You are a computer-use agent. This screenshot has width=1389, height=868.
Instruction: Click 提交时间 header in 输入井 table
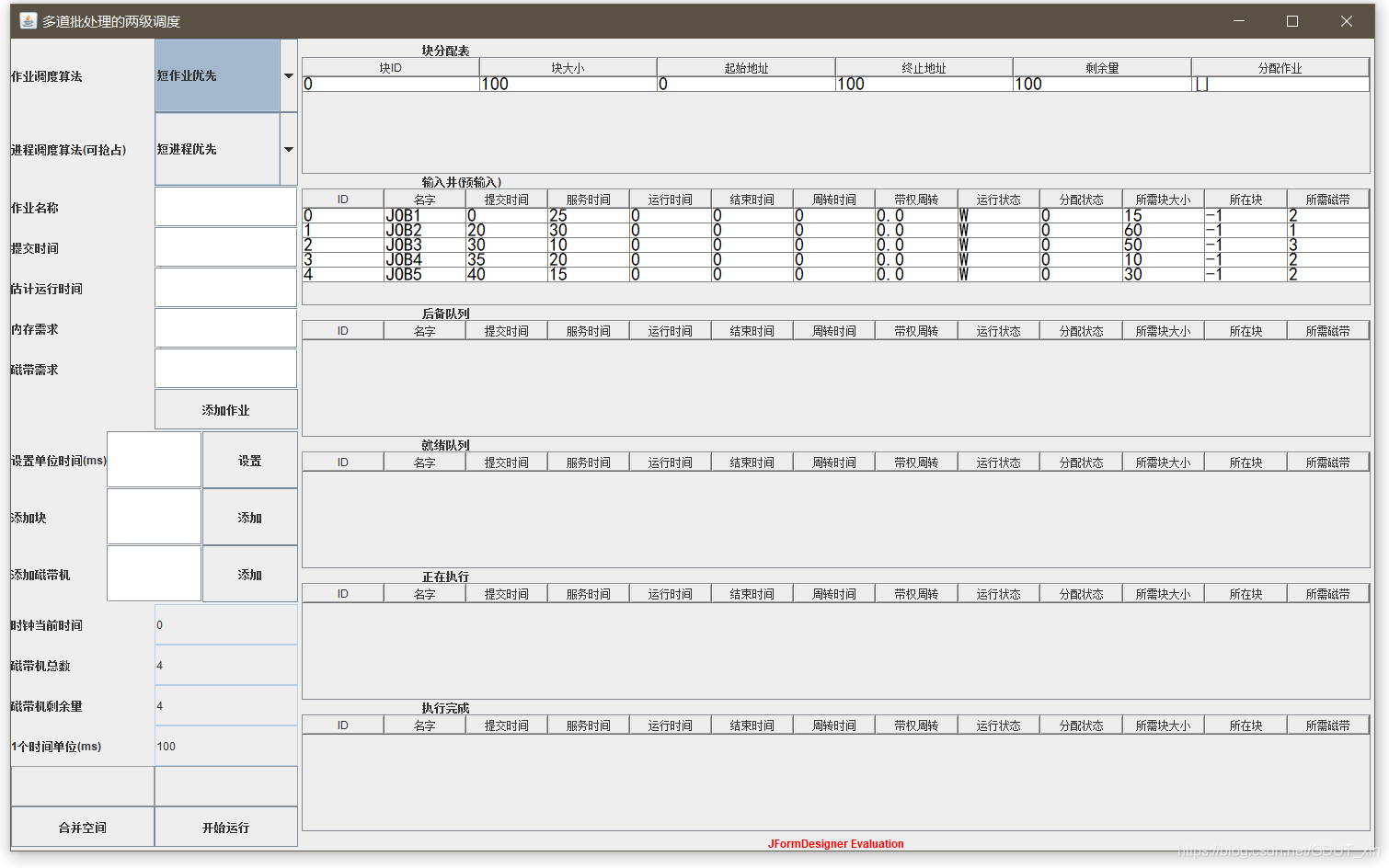coord(507,199)
